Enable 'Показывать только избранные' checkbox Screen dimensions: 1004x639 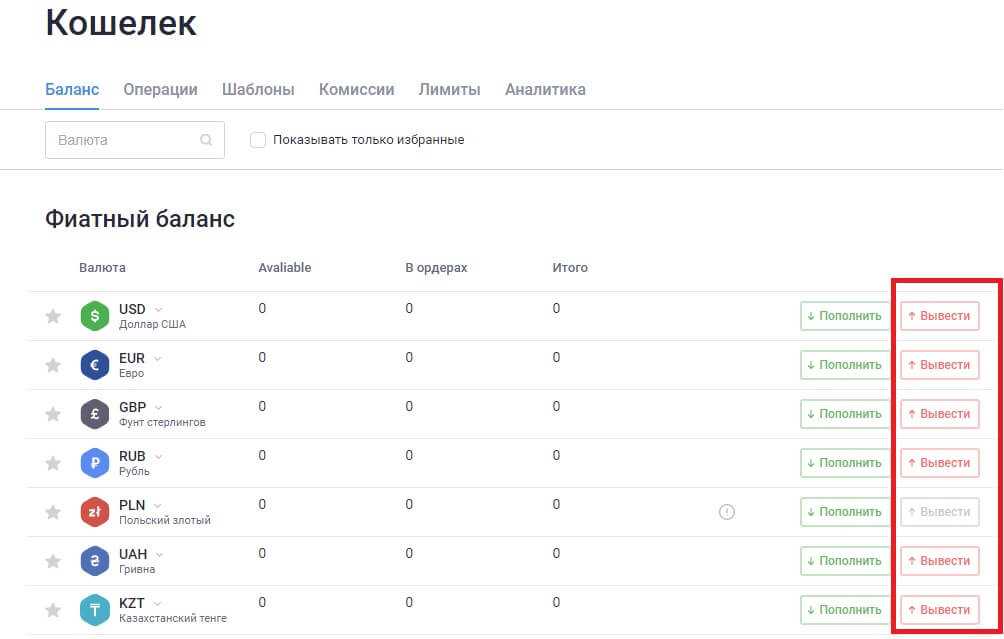(x=258, y=140)
